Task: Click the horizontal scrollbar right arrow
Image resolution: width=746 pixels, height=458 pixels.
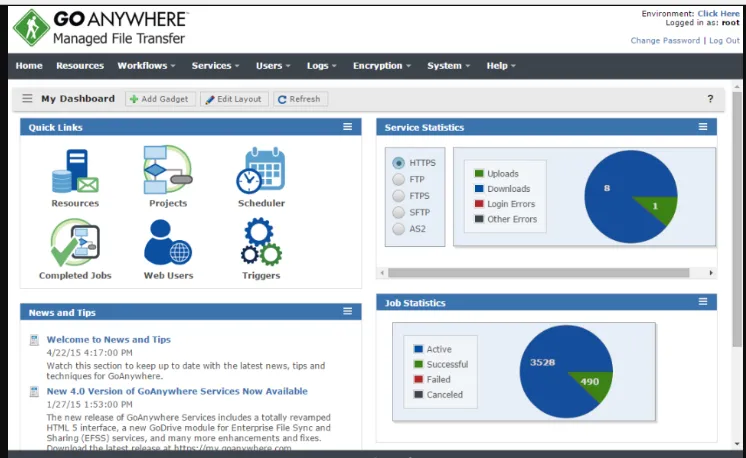Action: pos(711,273)
